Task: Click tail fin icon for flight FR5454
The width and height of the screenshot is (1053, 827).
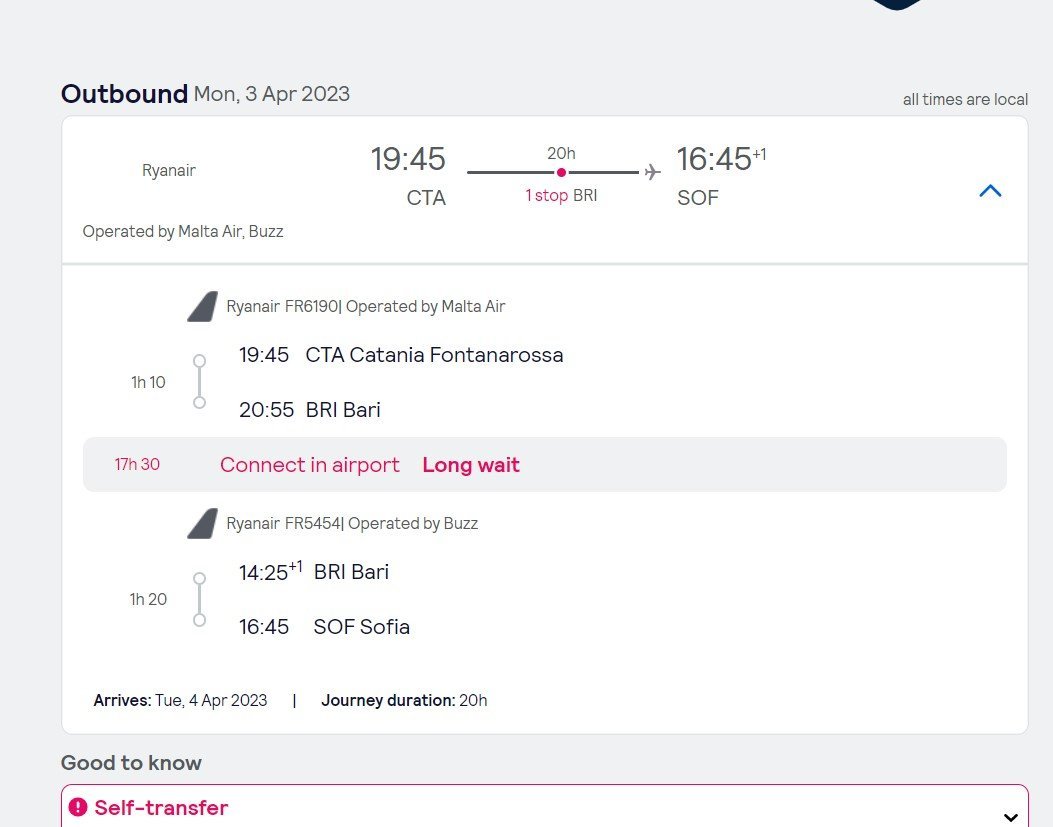Action: (x=202, y=523)
